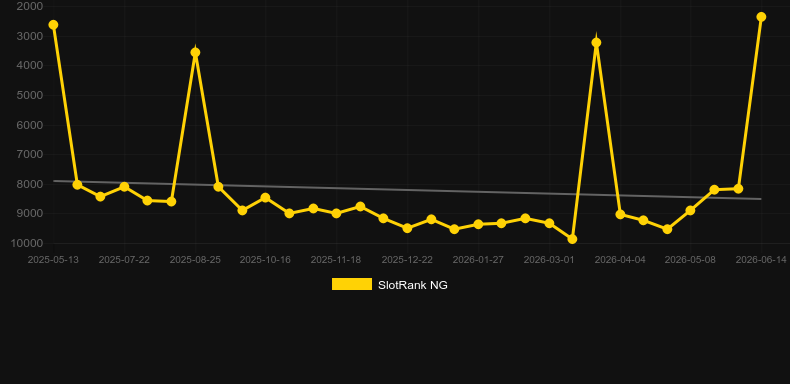This screenshot has width=790, height=384.
Task: Click the 2025-05-13 x-axis date label
Action: coord(53,260)
